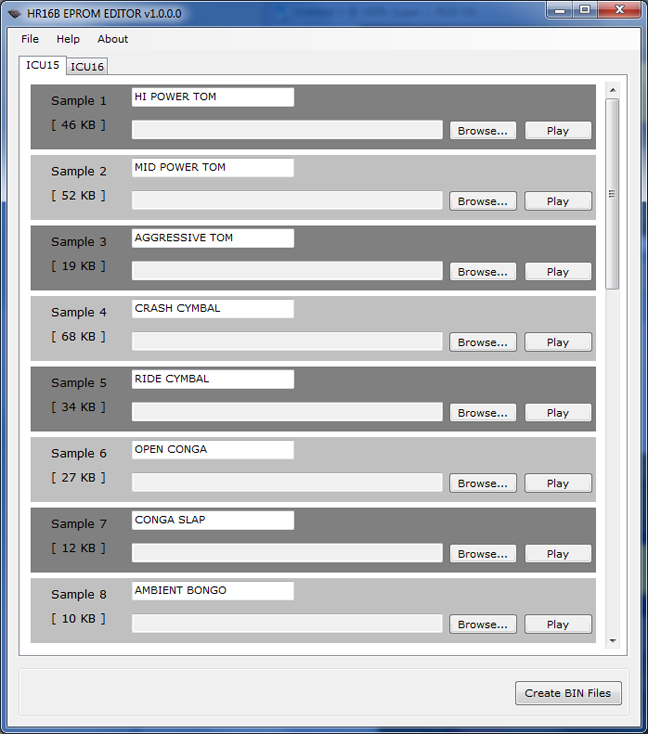Click Sample 8 file path field
This screenshot has width=648, height=734.
(x=287, y=624)
